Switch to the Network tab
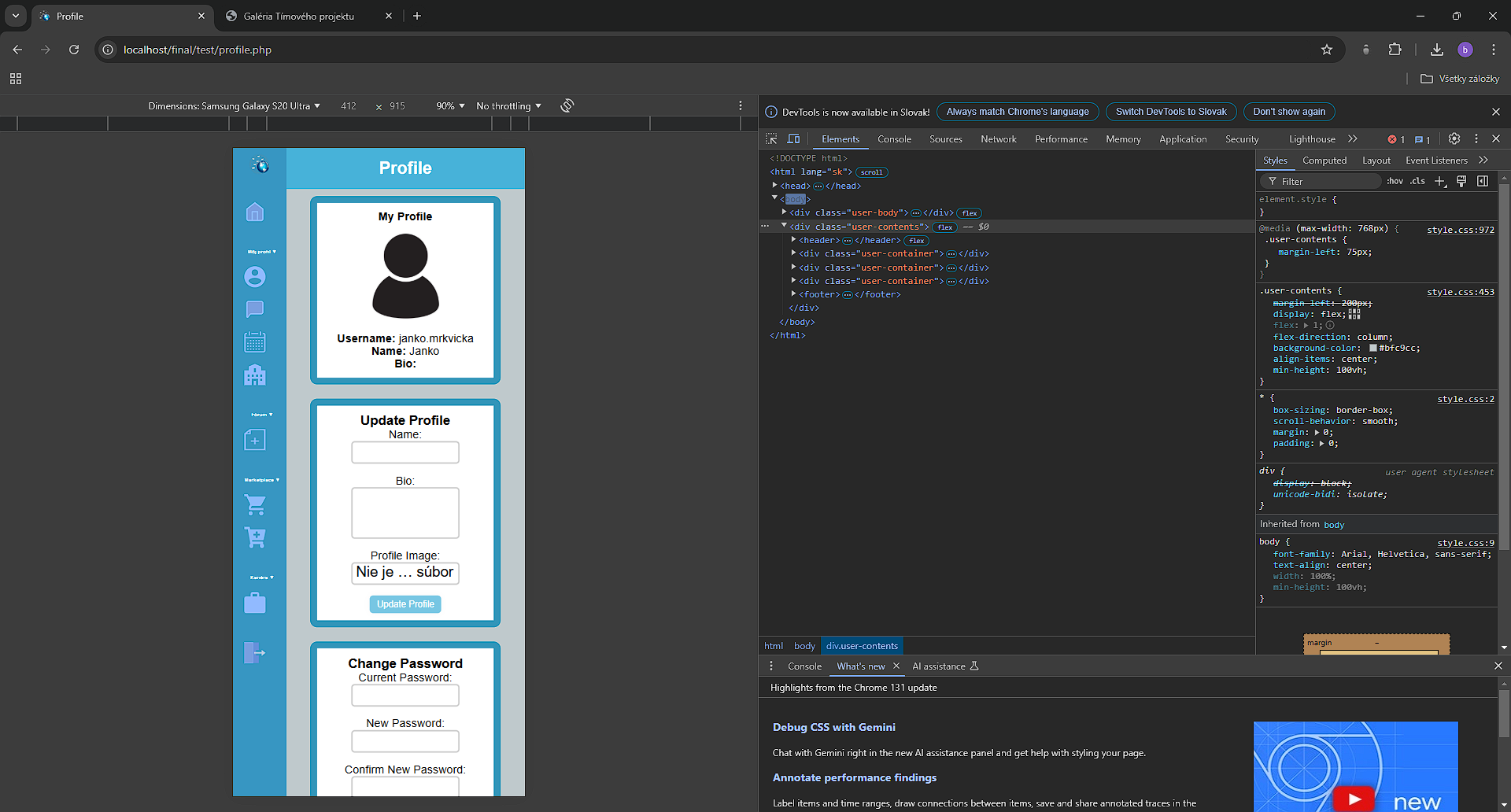Viewport: 1511px width, 812px height. coord(999,139)
